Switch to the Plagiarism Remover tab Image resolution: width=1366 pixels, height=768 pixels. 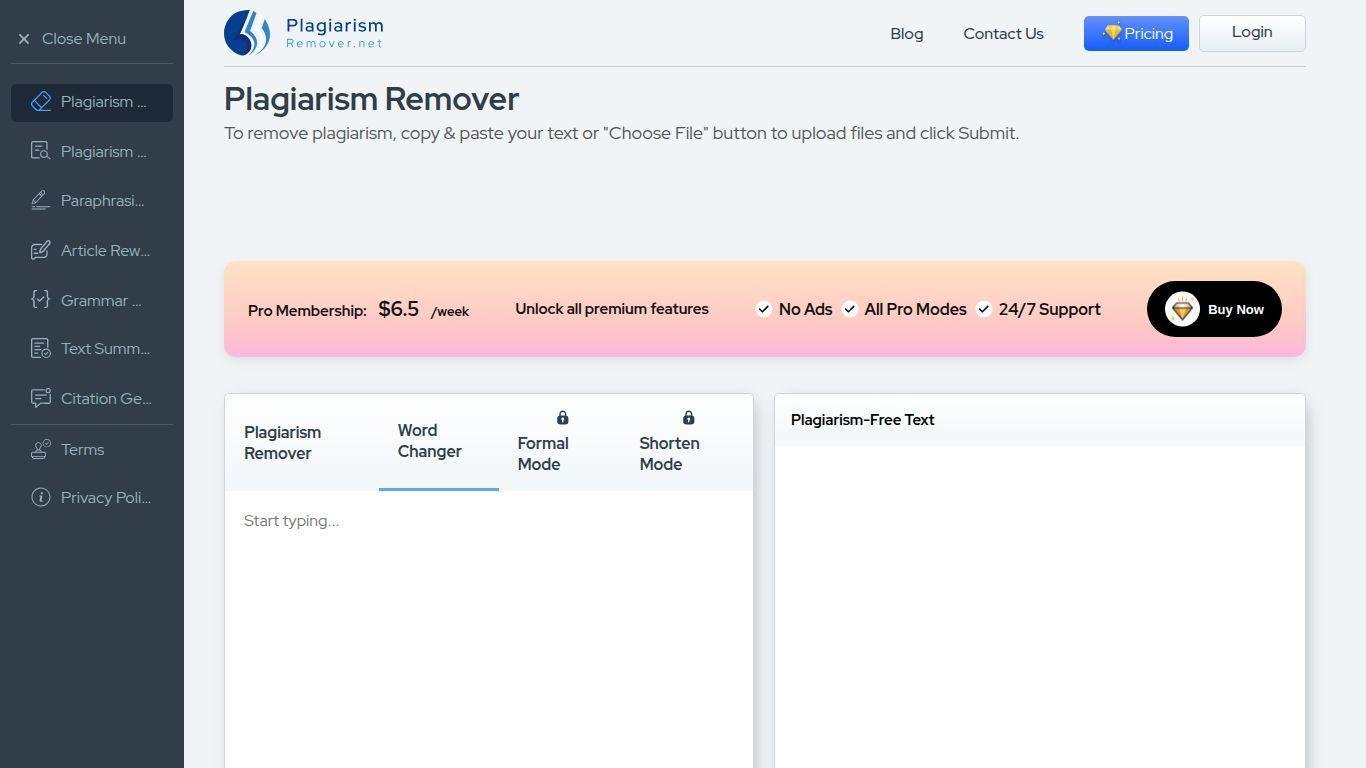coord(283,443)
